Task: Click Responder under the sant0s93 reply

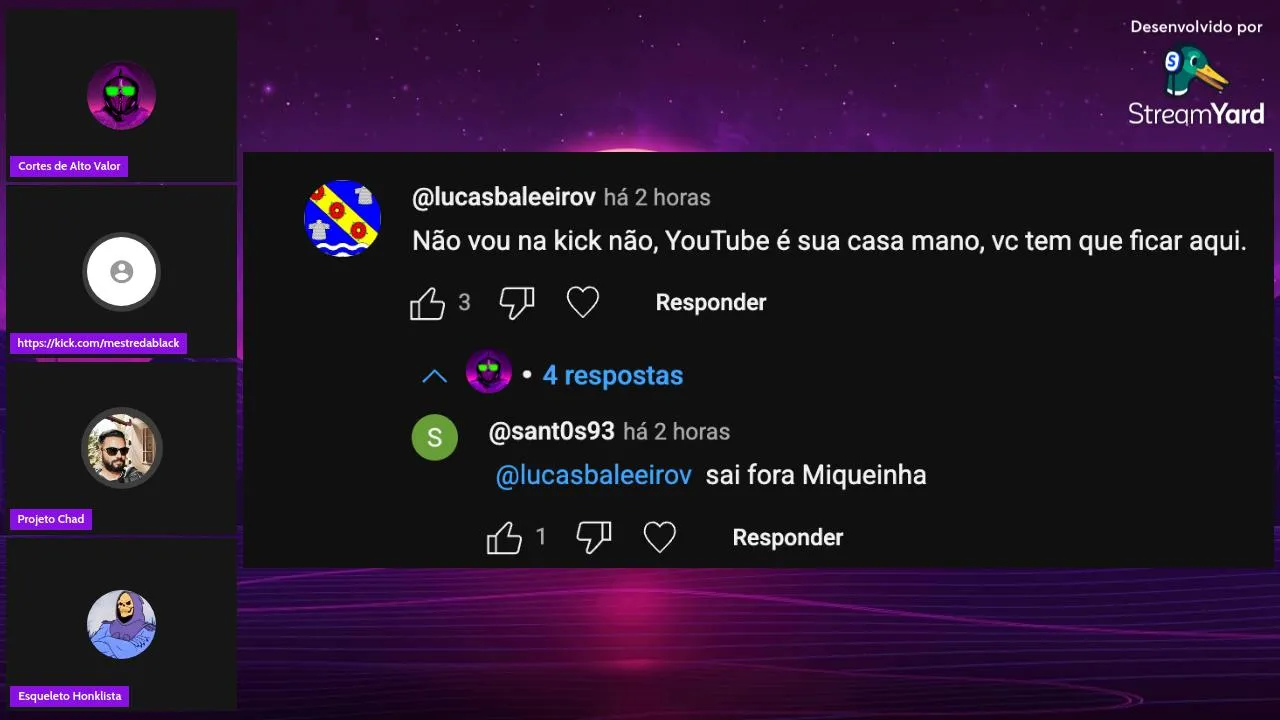Action: pyautogui.click(x=788, y=537)
